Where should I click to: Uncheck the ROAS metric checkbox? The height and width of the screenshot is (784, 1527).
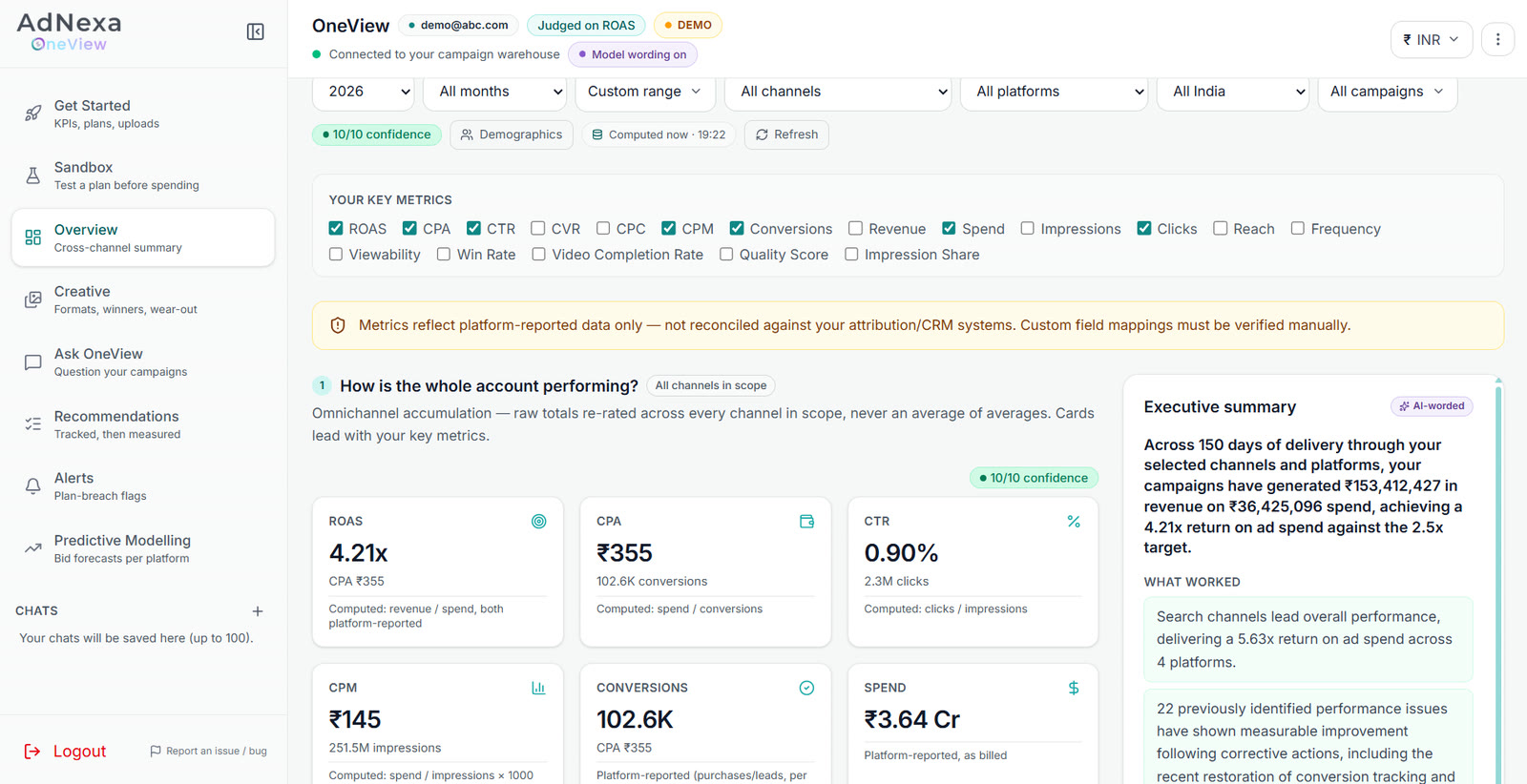(336, 228)
